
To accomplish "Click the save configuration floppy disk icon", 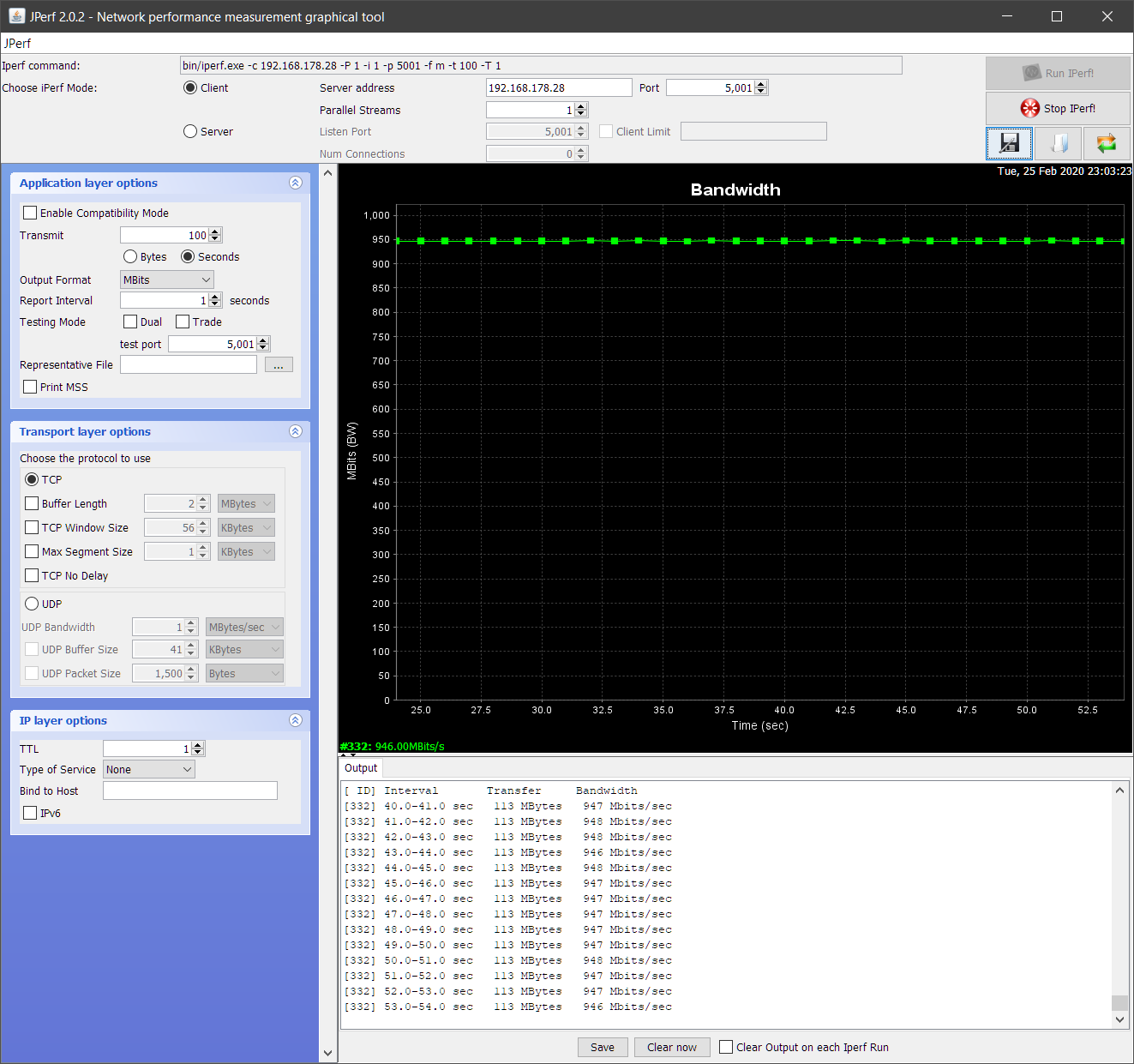I will pyautogui.click(x=1009, y=143).
